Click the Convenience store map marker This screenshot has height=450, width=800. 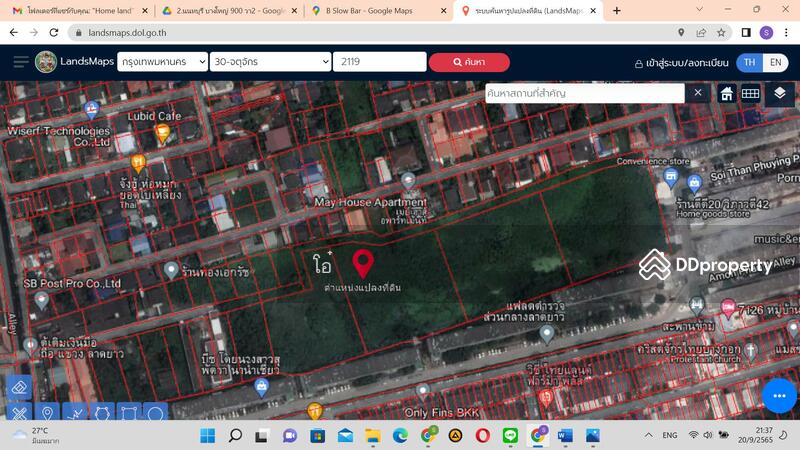(x=671, y=178)
